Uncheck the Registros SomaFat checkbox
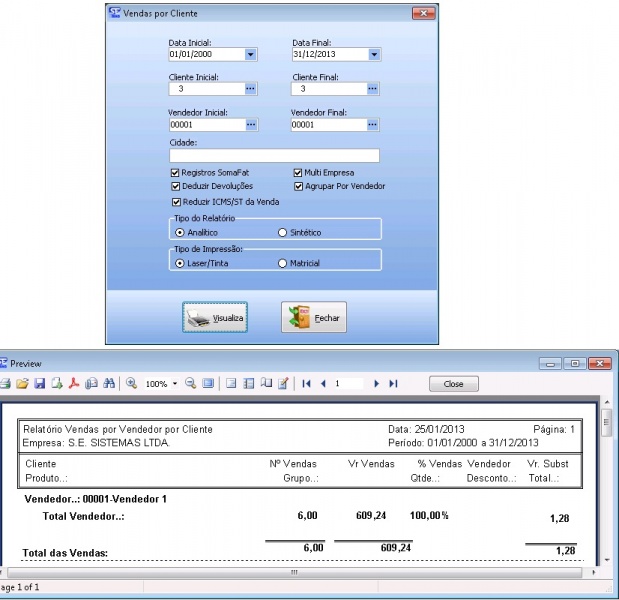This screenshot has width=619, height=600. (x=176, y=173)
